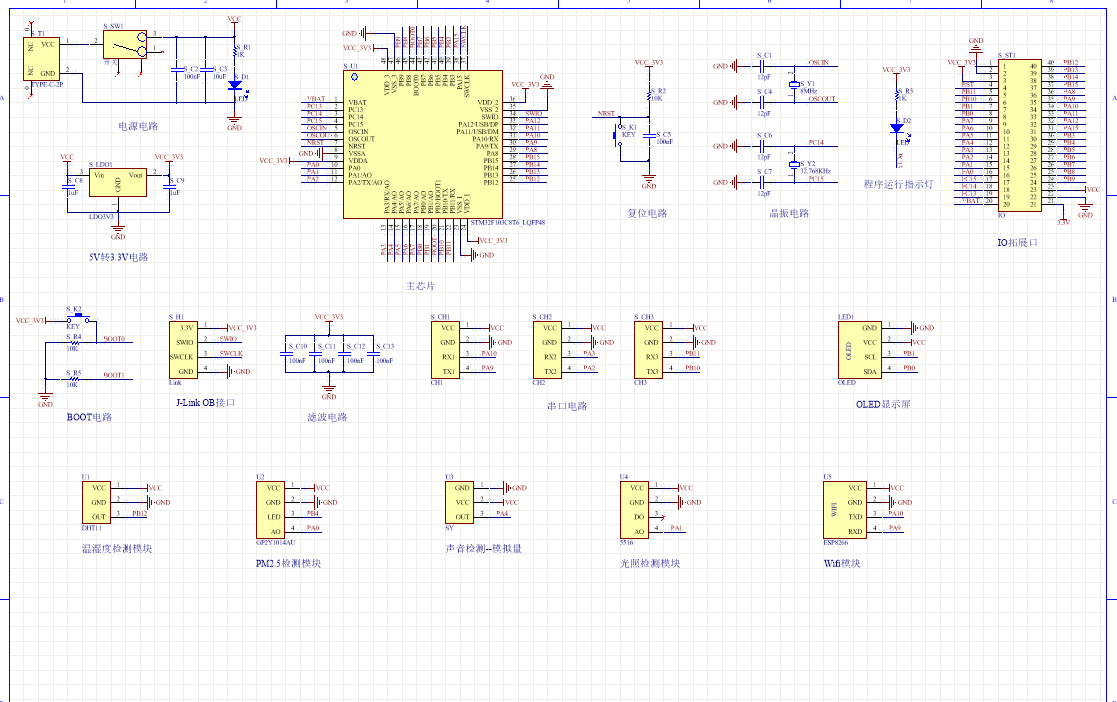The image size is (1117, 702).
Task: Select the 32.768KHz crystal S_Y2
Action: pyautogui.click(x=795, y=165)
